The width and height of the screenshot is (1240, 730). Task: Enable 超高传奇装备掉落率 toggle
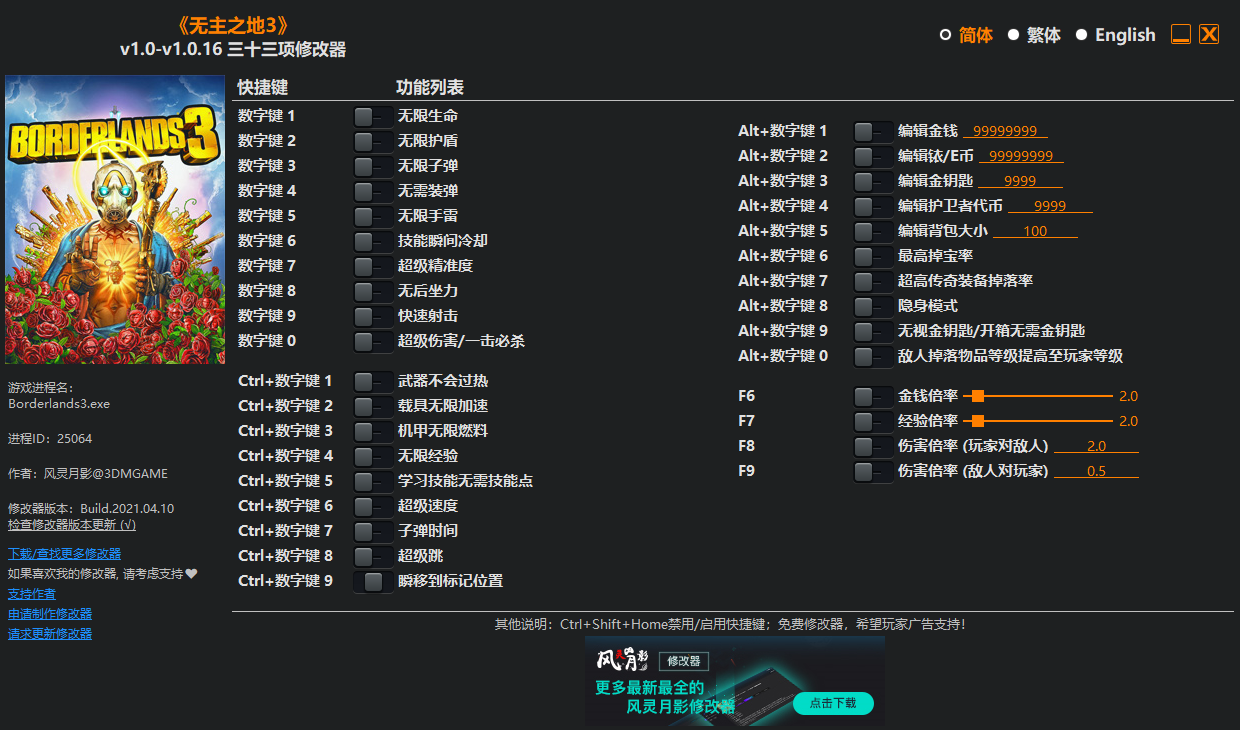click(873, 281)
